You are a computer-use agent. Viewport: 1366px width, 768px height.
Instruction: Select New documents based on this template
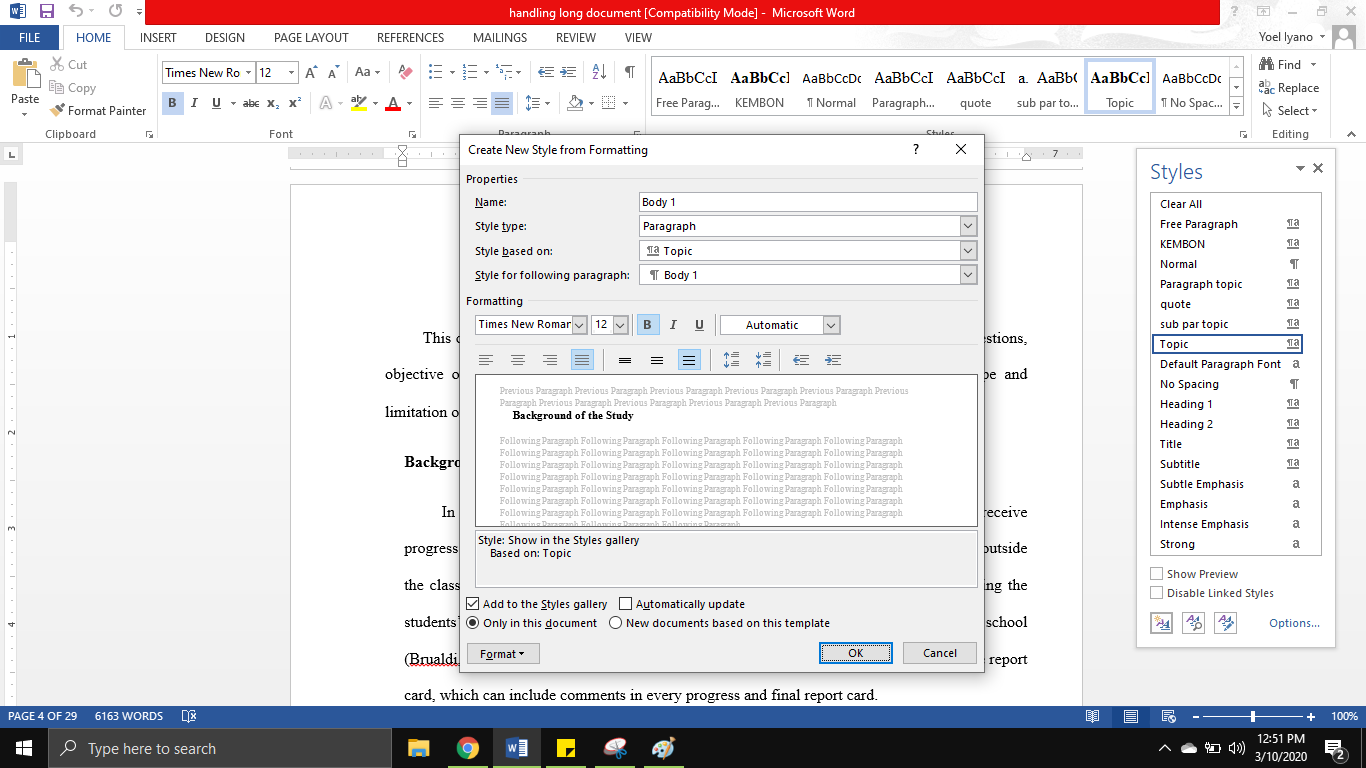[x=615, y=622]
